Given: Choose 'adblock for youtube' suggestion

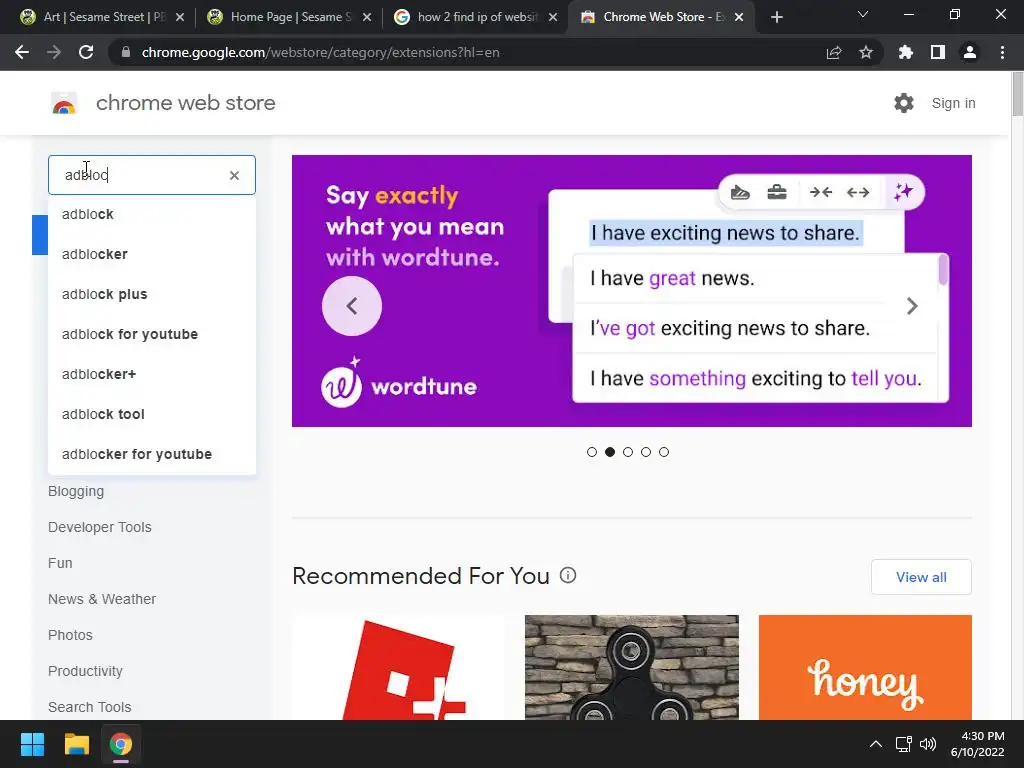Looking at the screenshot, I should click(x=152, y=334).
